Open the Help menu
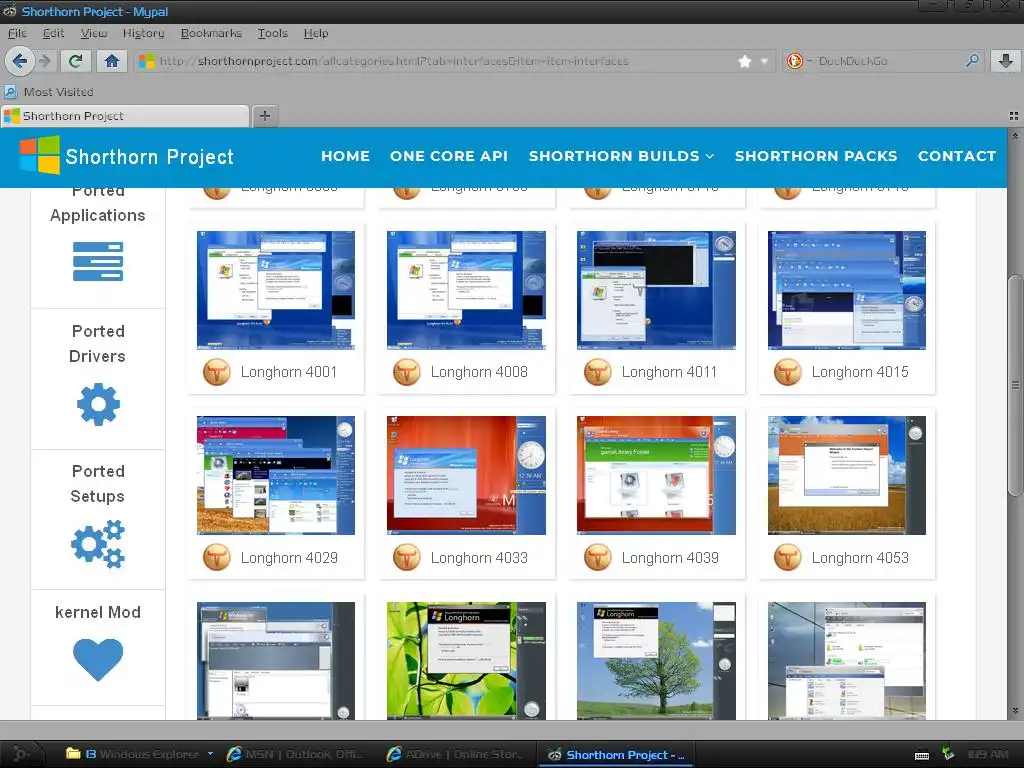 (315, 33)
